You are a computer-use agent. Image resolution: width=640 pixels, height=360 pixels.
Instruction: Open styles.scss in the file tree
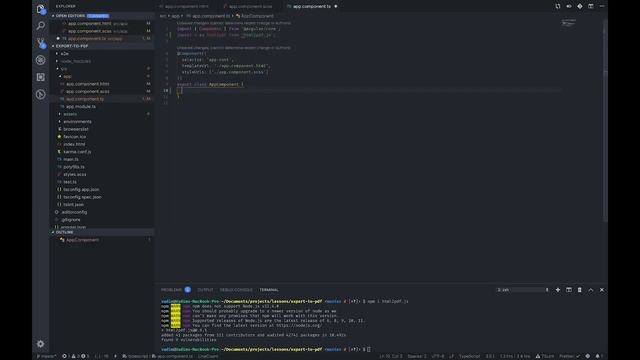pos(74,174)
